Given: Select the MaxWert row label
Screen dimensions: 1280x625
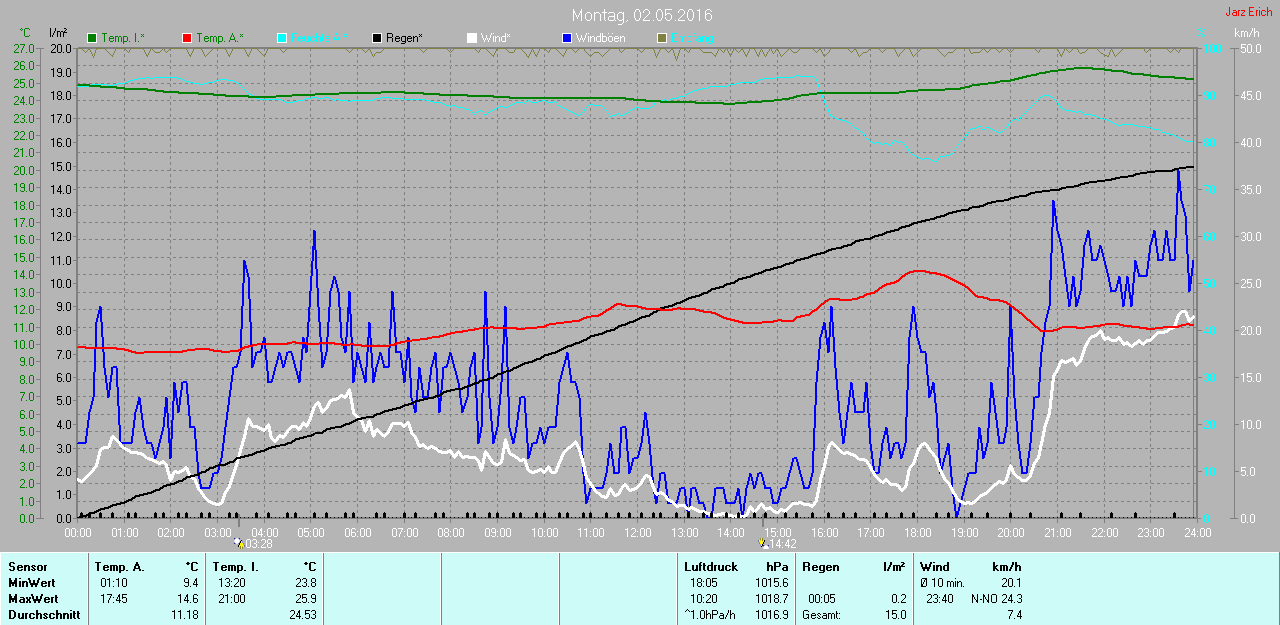Looking at the screenshot, I should click(x=33, y=599).
